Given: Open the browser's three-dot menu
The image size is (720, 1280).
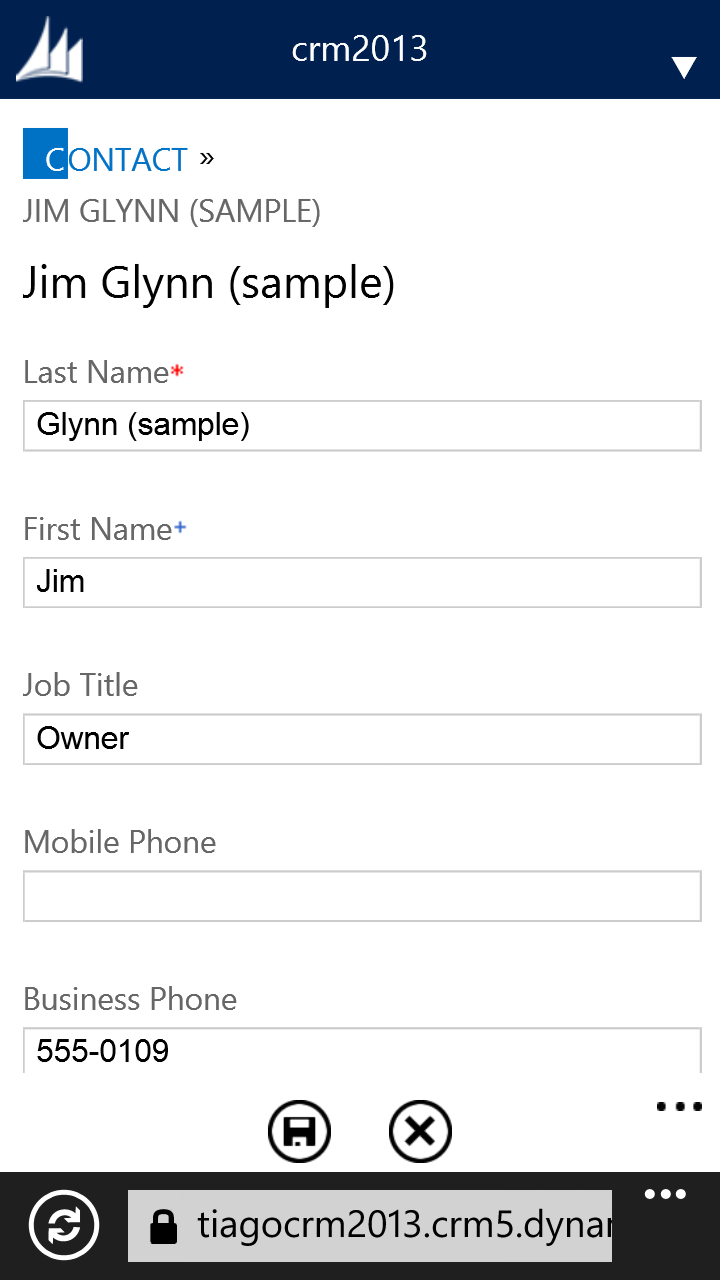Looking at the screenshot, I should [x=665, y=1195].
